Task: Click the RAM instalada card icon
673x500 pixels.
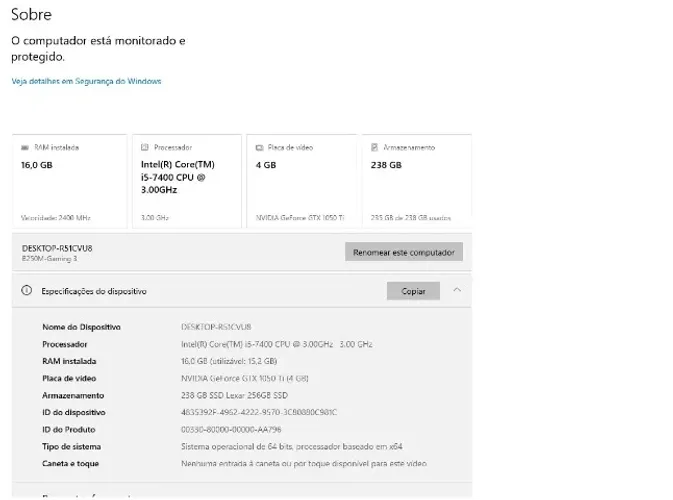Action: click(25, 148)
